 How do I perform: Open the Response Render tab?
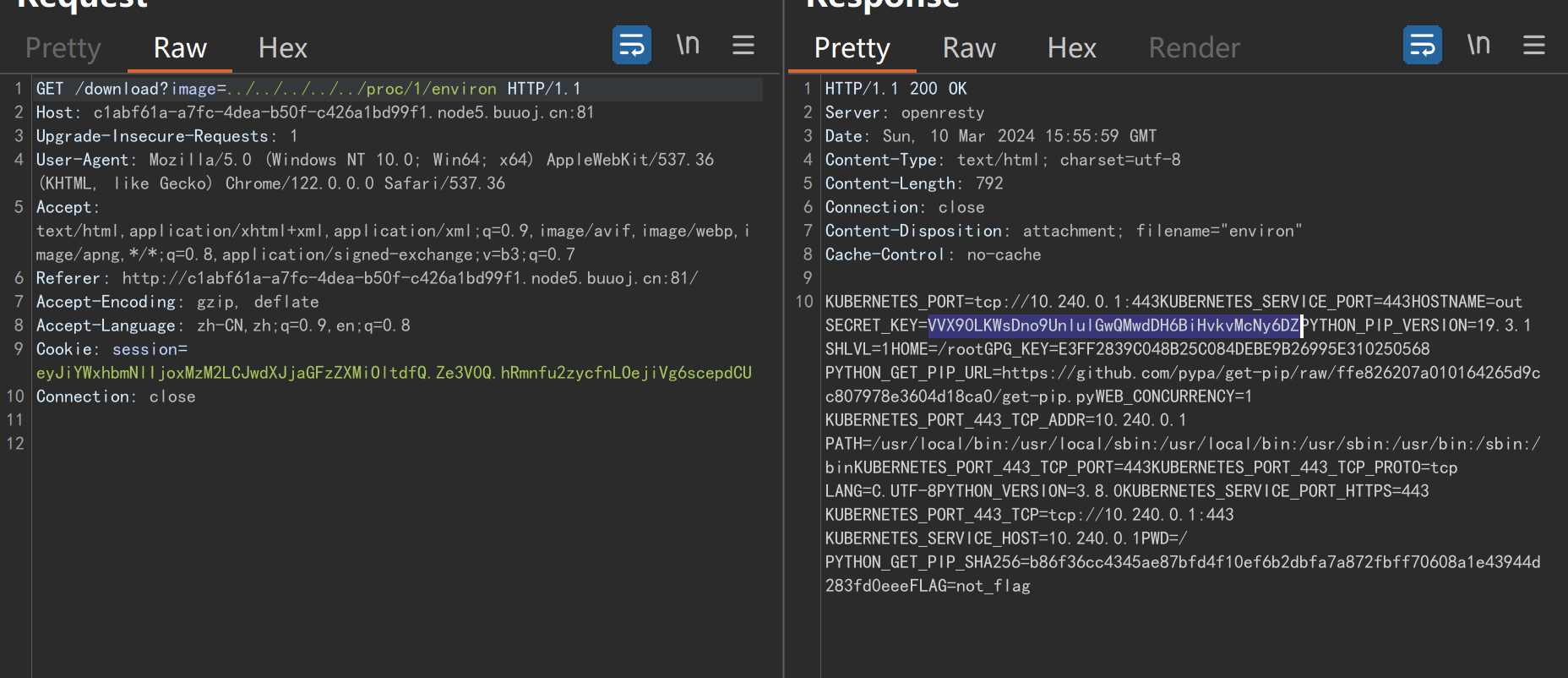(x=1195, y=48)
